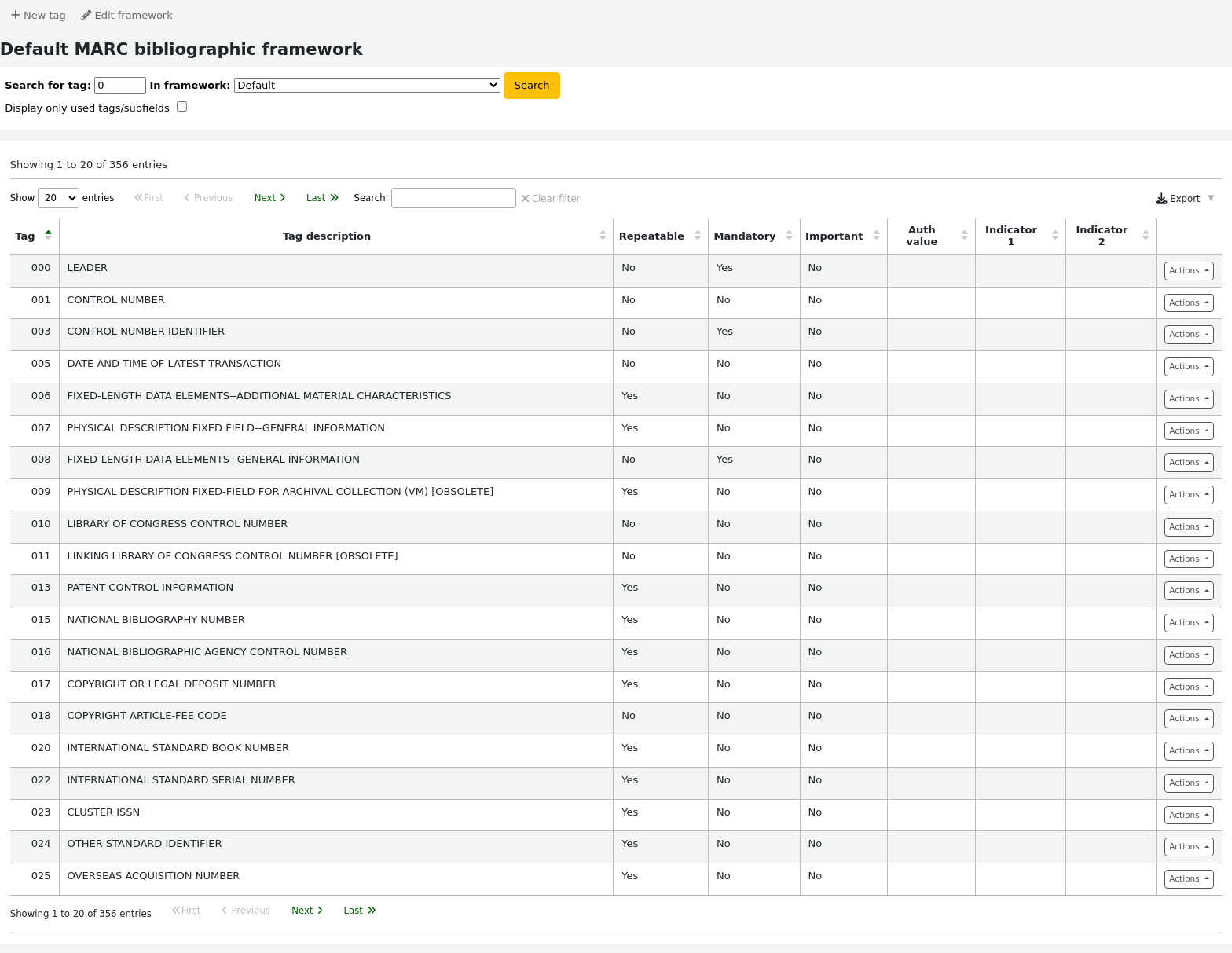Sort table by Tag column arrows
The height and width of the screenshot is (953, 1232).
[48, 235]
